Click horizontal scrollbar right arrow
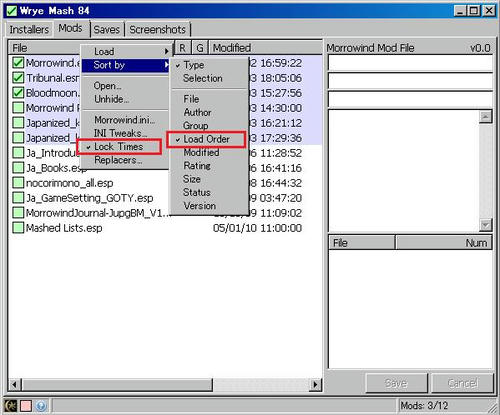This screenshot has width=500, height=415. pyautogui.click(x=315, y=384)
